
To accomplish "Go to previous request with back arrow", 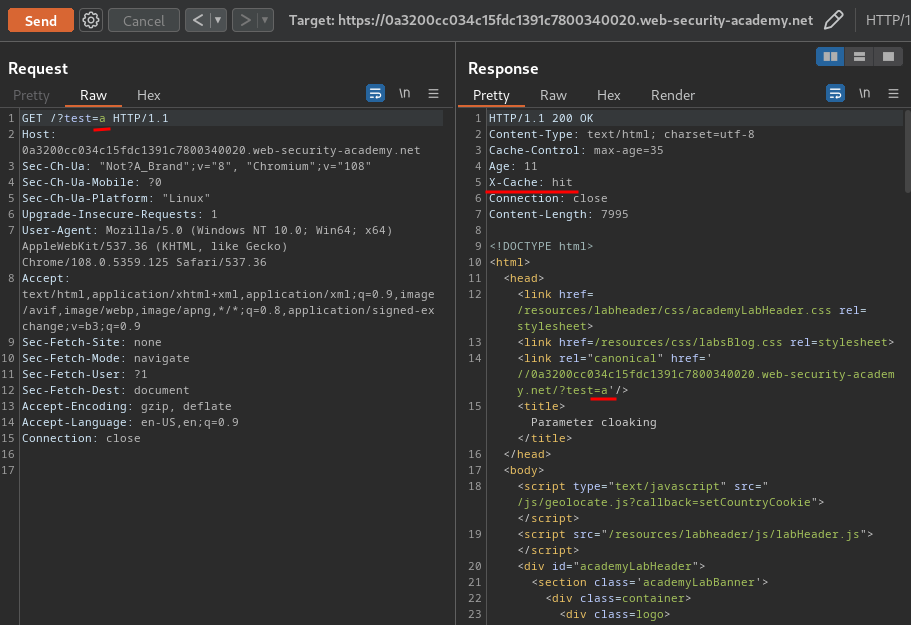I will [x=198, y=20].
